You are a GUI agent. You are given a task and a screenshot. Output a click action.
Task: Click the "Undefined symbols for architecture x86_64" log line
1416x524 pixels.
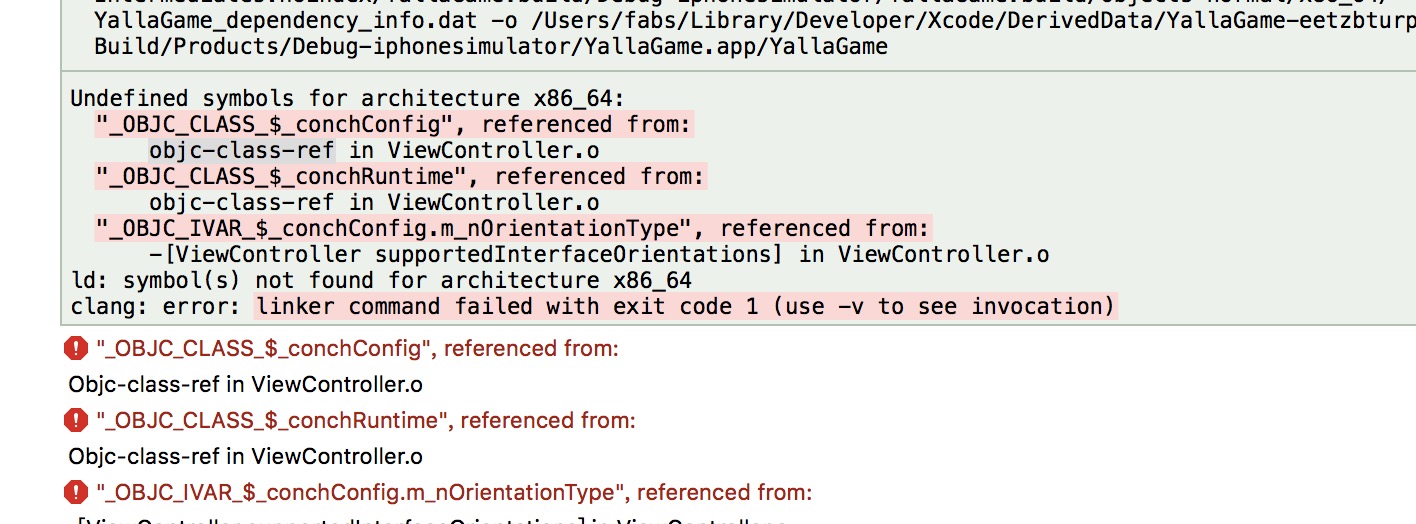click(x=346, y=99)
